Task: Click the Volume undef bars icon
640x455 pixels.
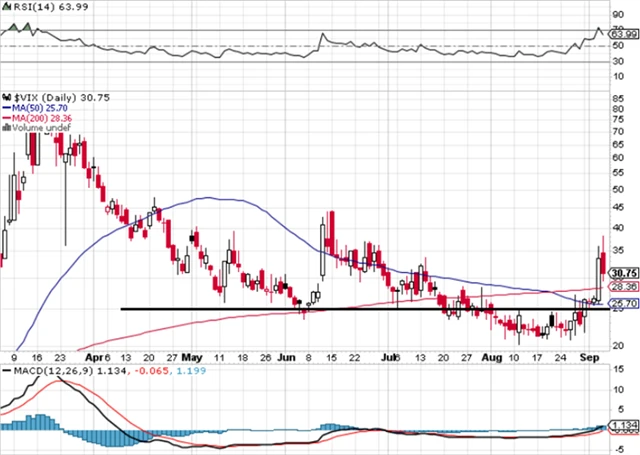Action: 7,128
